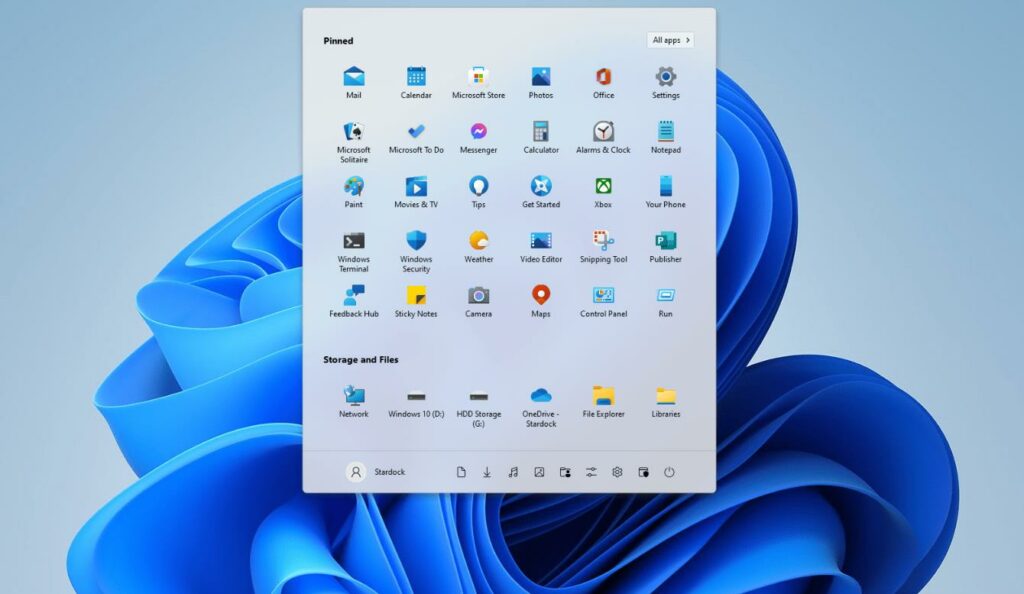Image resolution: width=1024 pixels, height=594 pixels.
Task: Launch Office from pinned apps
Action: click(x=603, y=83)
